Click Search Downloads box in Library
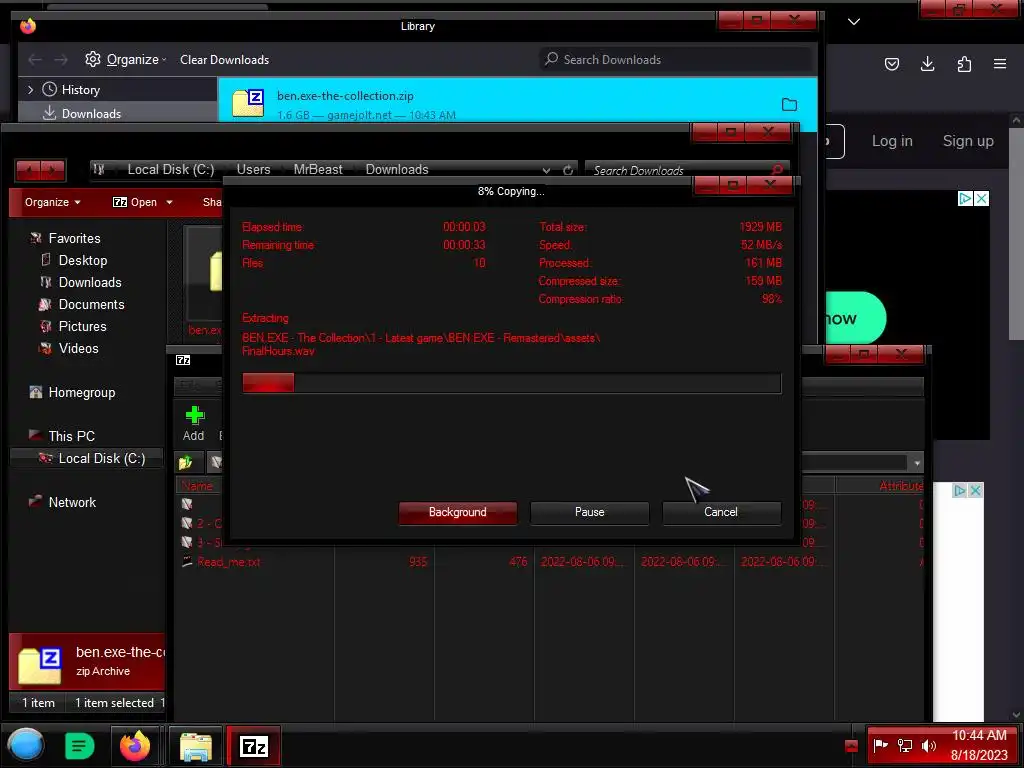 pos(676,59)
